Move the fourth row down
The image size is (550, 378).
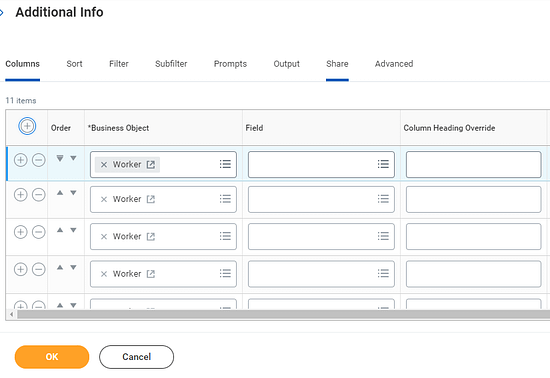(73, 267)
